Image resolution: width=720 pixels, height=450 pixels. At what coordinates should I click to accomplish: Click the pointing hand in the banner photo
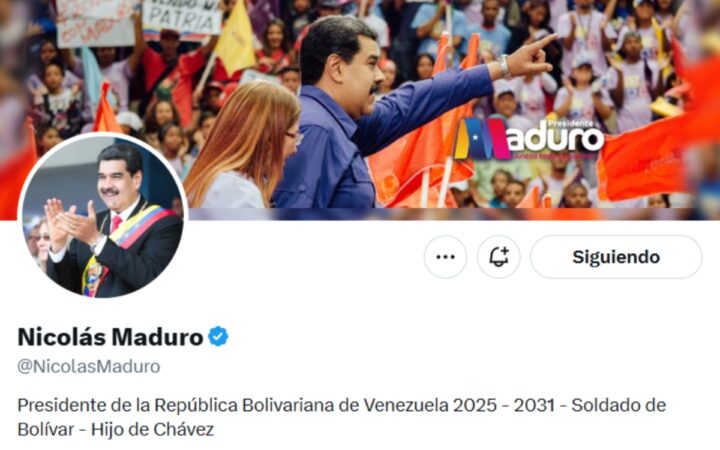[x=534, y=55]
